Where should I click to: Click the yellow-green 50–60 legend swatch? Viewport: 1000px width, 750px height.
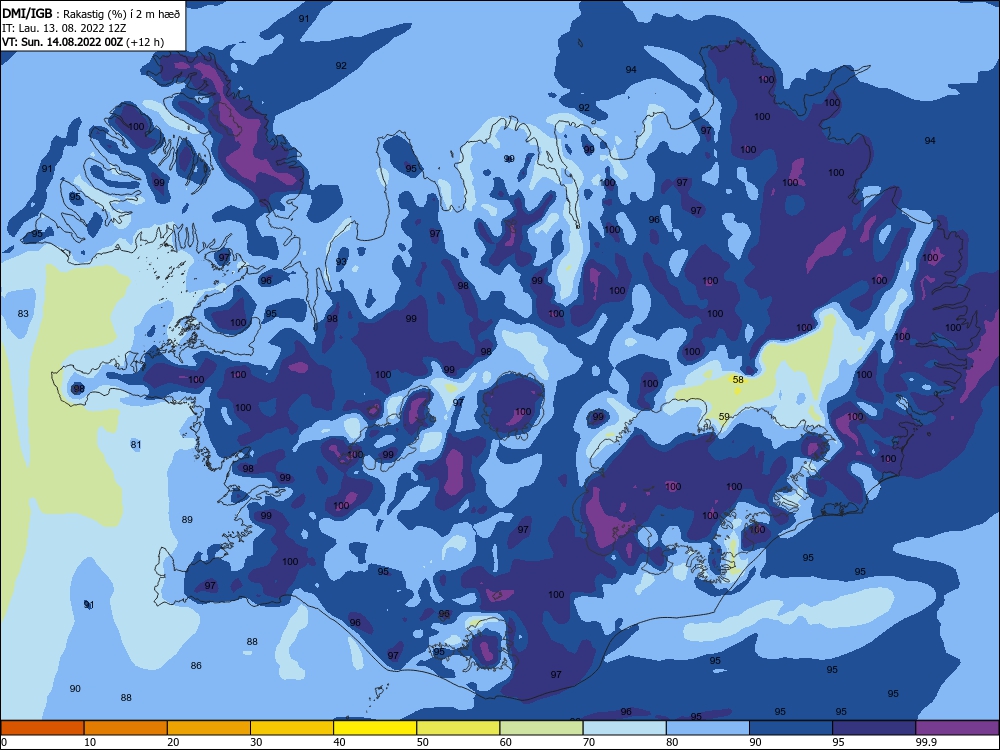[x=458, y=728]
